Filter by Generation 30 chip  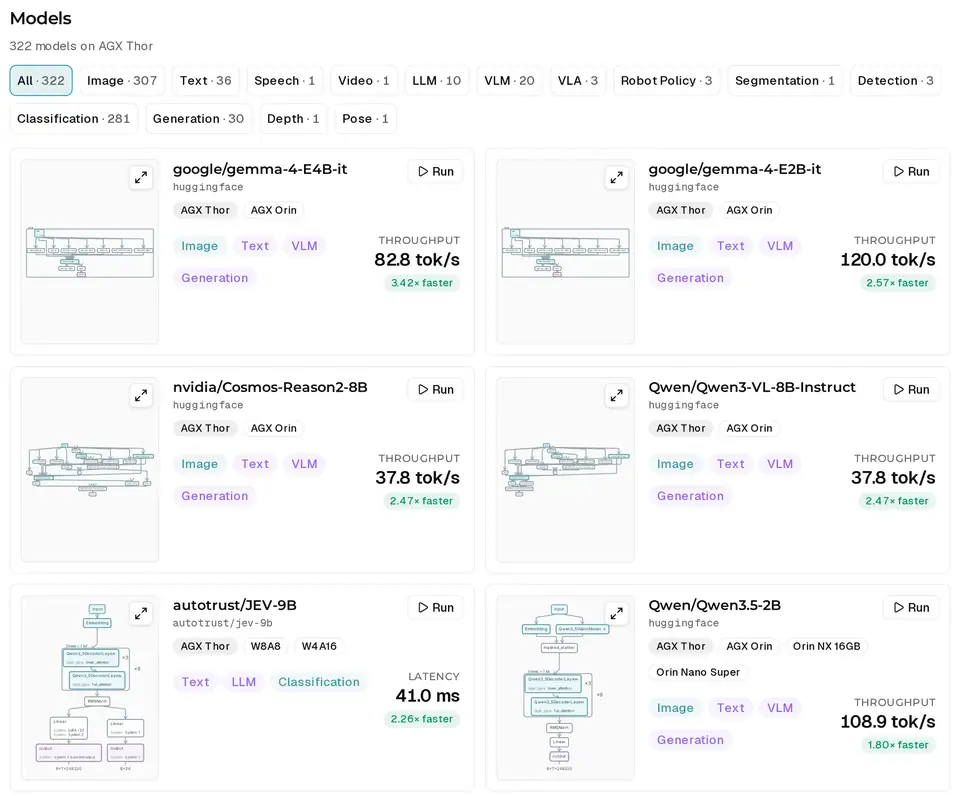[x=198, y=119]
